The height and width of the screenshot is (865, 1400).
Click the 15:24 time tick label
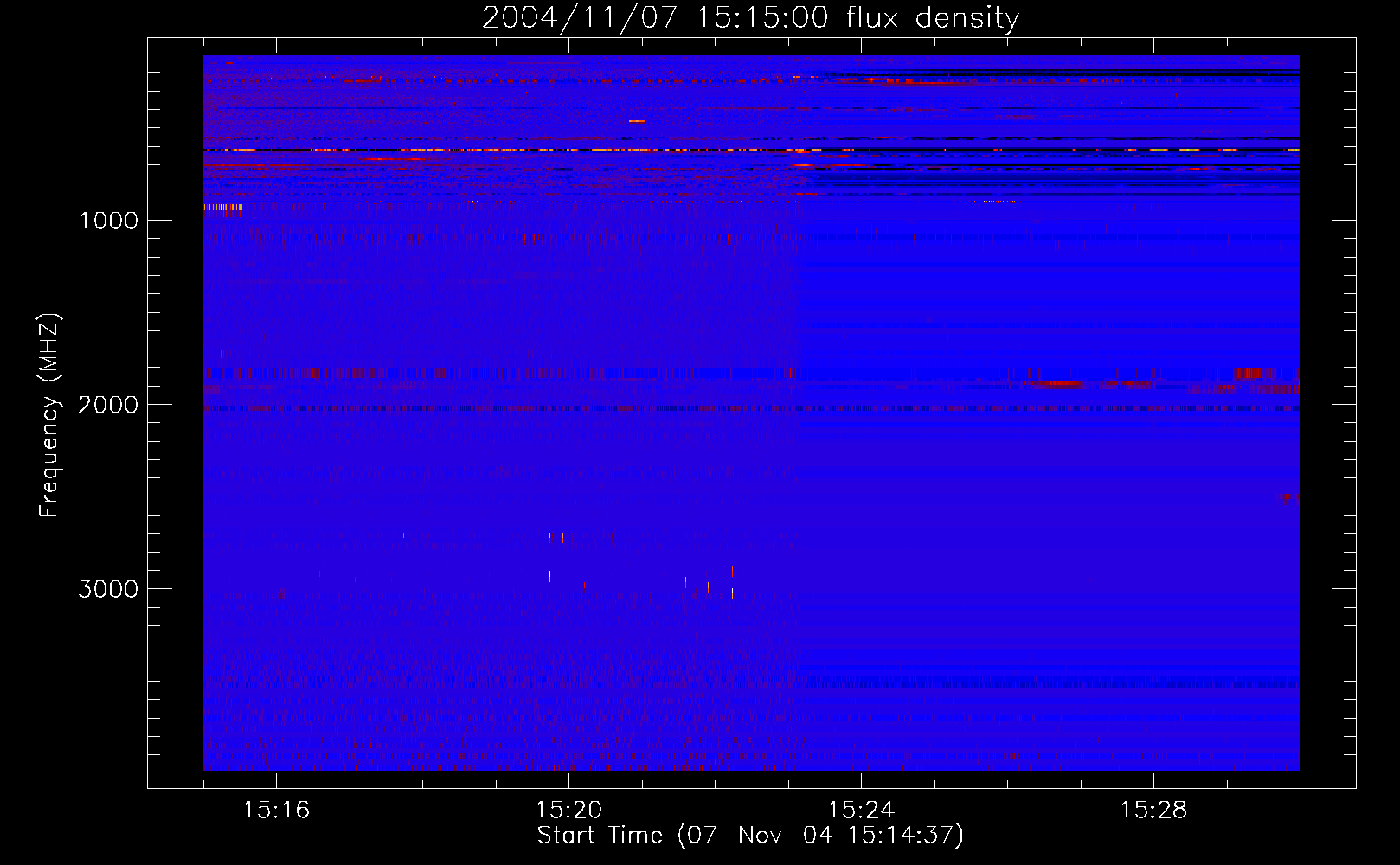pyautogui.click(x=861, y=810)
